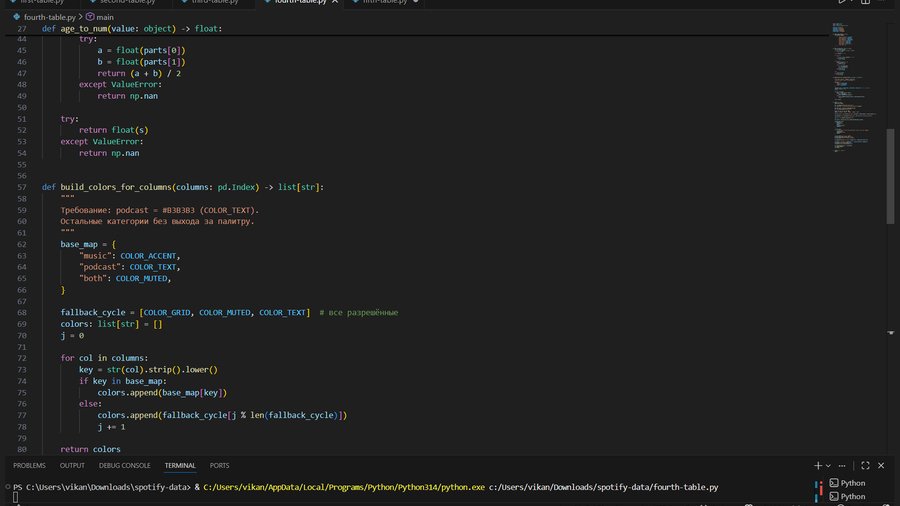Show the PORTS tab
The height and width of the screenshot is (506, 900).
(x=219, y=465)
